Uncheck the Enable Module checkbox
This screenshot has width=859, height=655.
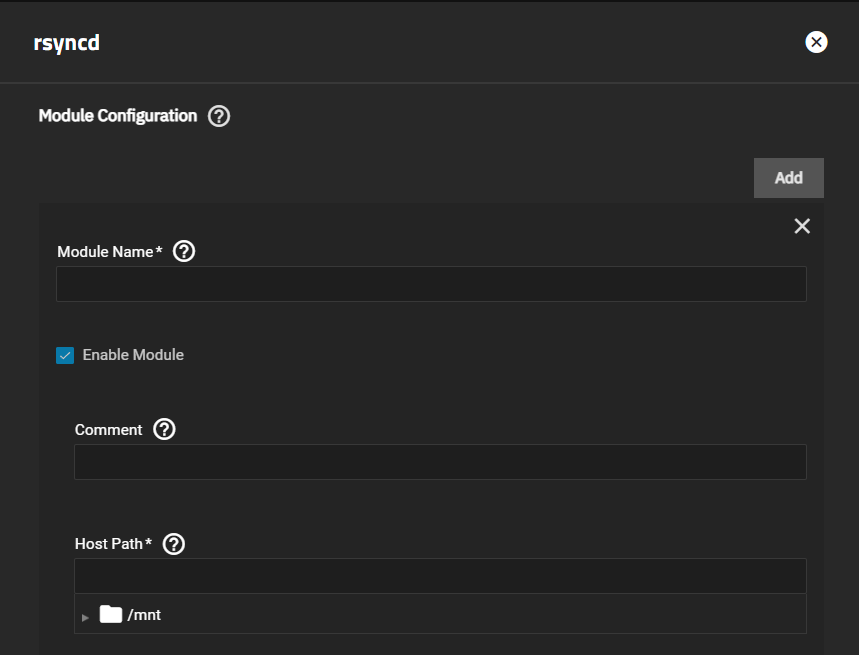point(65,355)
